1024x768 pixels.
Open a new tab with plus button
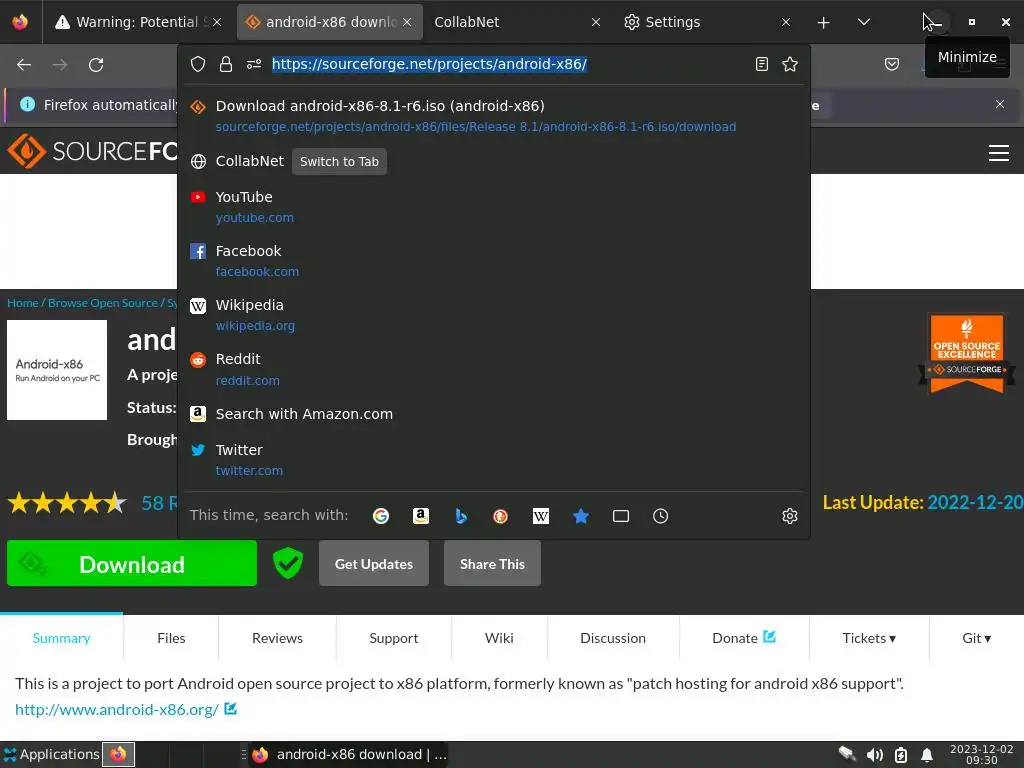click(x=824, y=22)
